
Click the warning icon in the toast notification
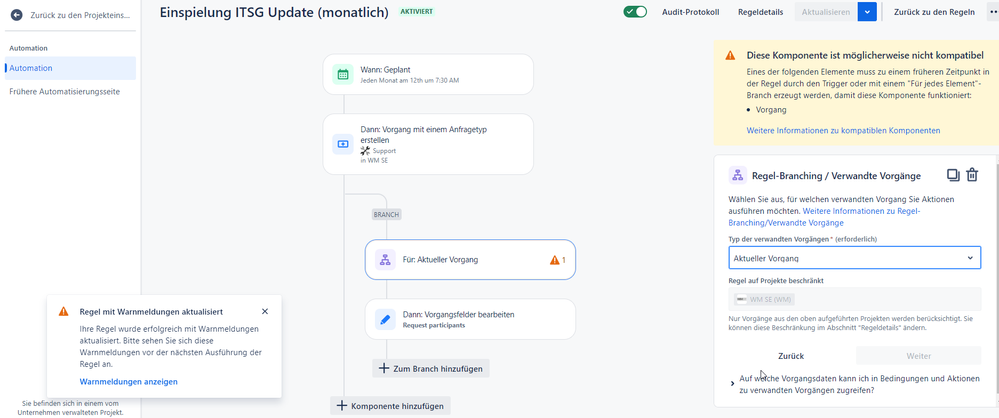coord(63,312)
